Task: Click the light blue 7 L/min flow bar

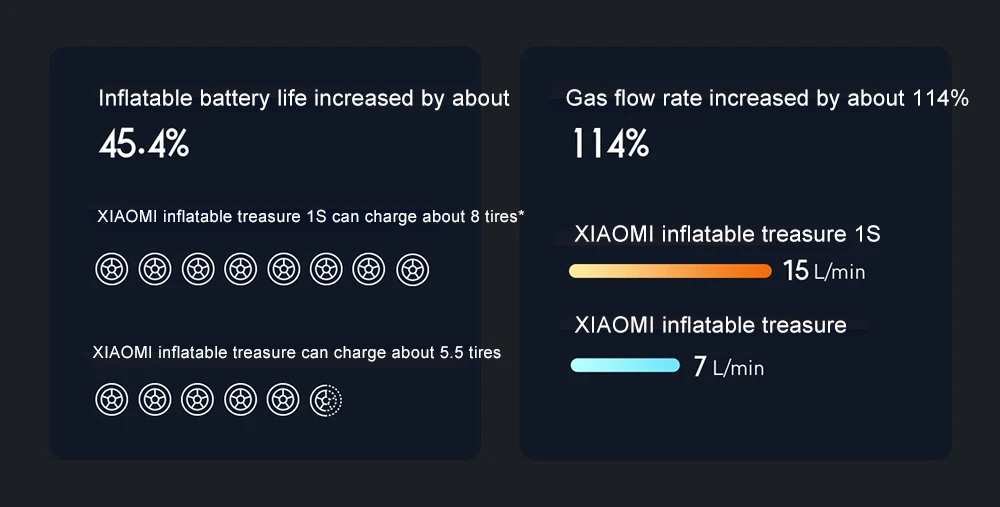Action: (625, 365)
